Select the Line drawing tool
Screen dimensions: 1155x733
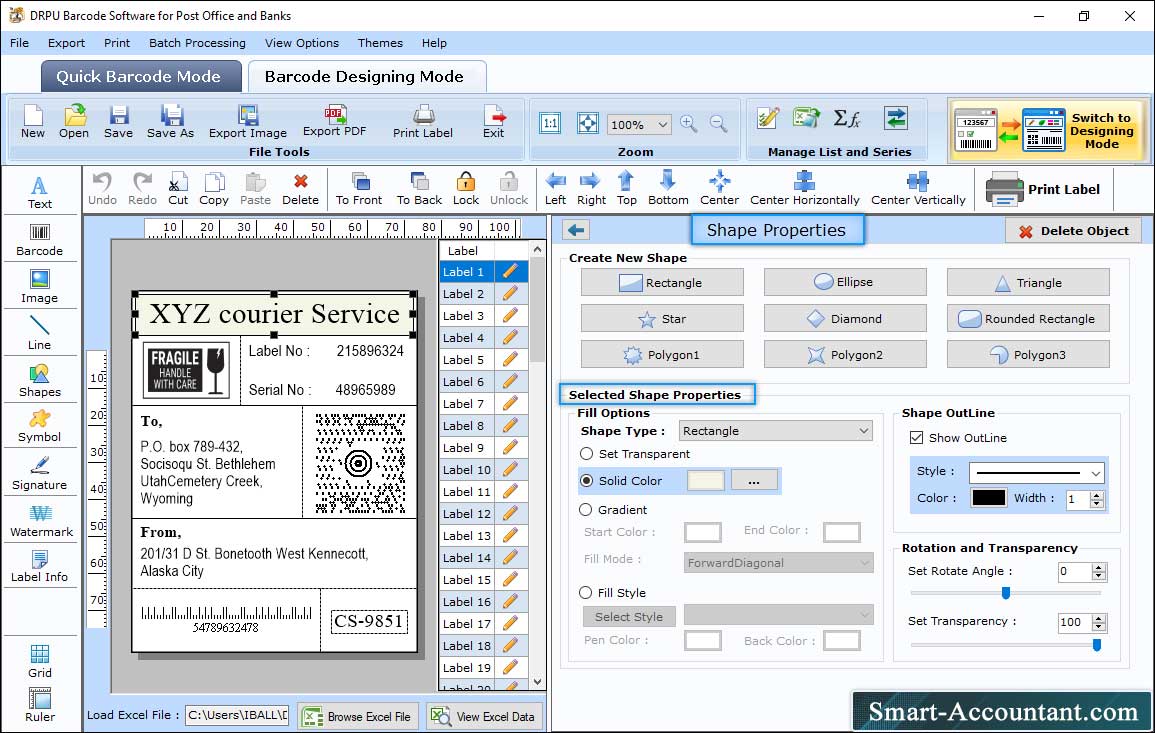[40, 333]
